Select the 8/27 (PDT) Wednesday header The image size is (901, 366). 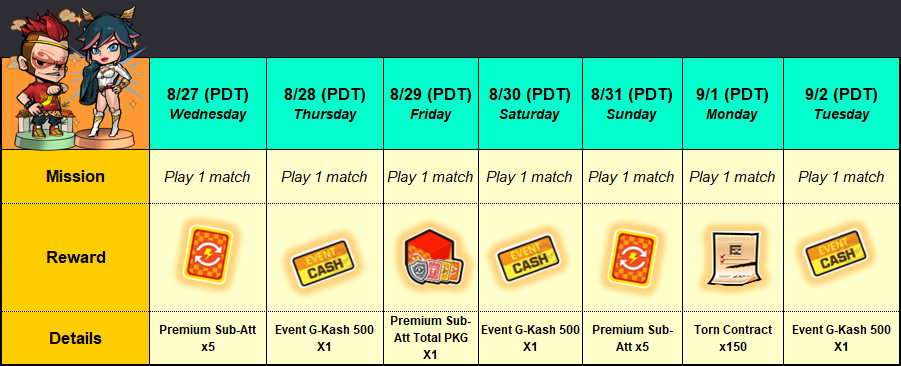[207, 104]
